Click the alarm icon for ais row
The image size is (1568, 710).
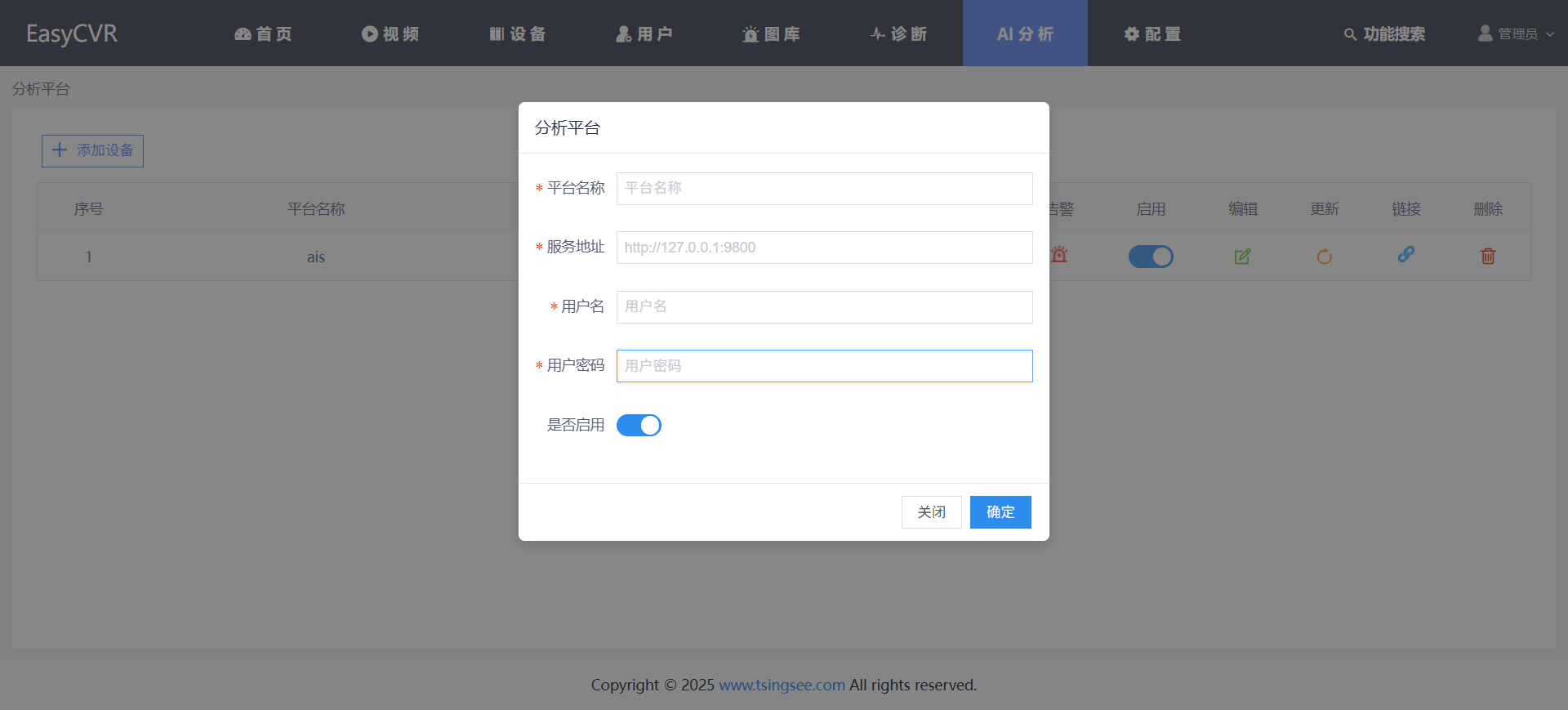point(1059,255)
